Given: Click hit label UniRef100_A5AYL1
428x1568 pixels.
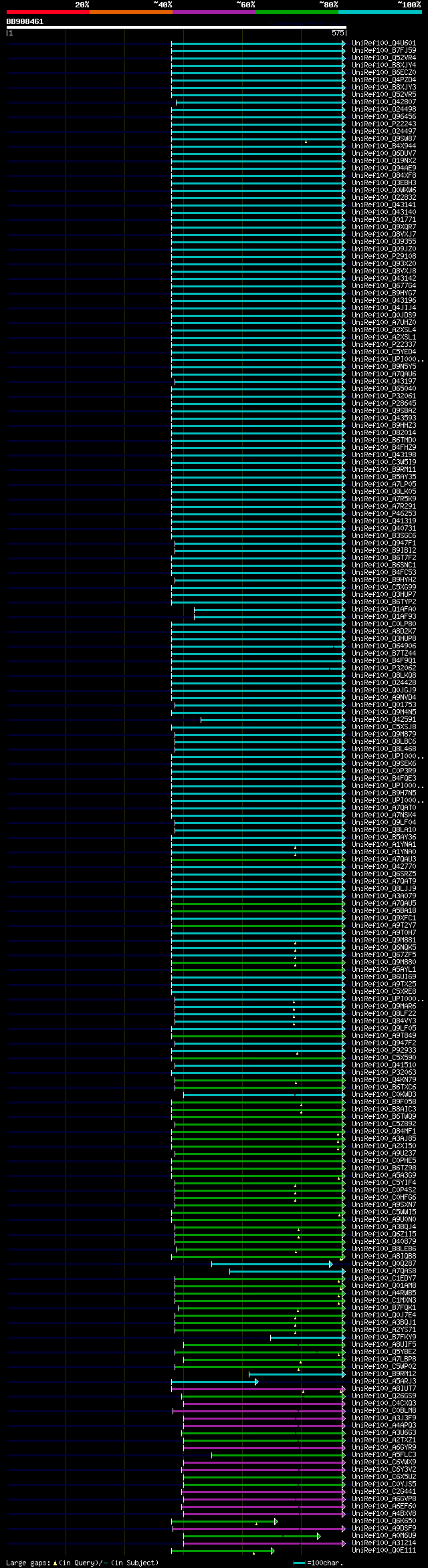Looking at the screenshot, I should click(384, 970).
